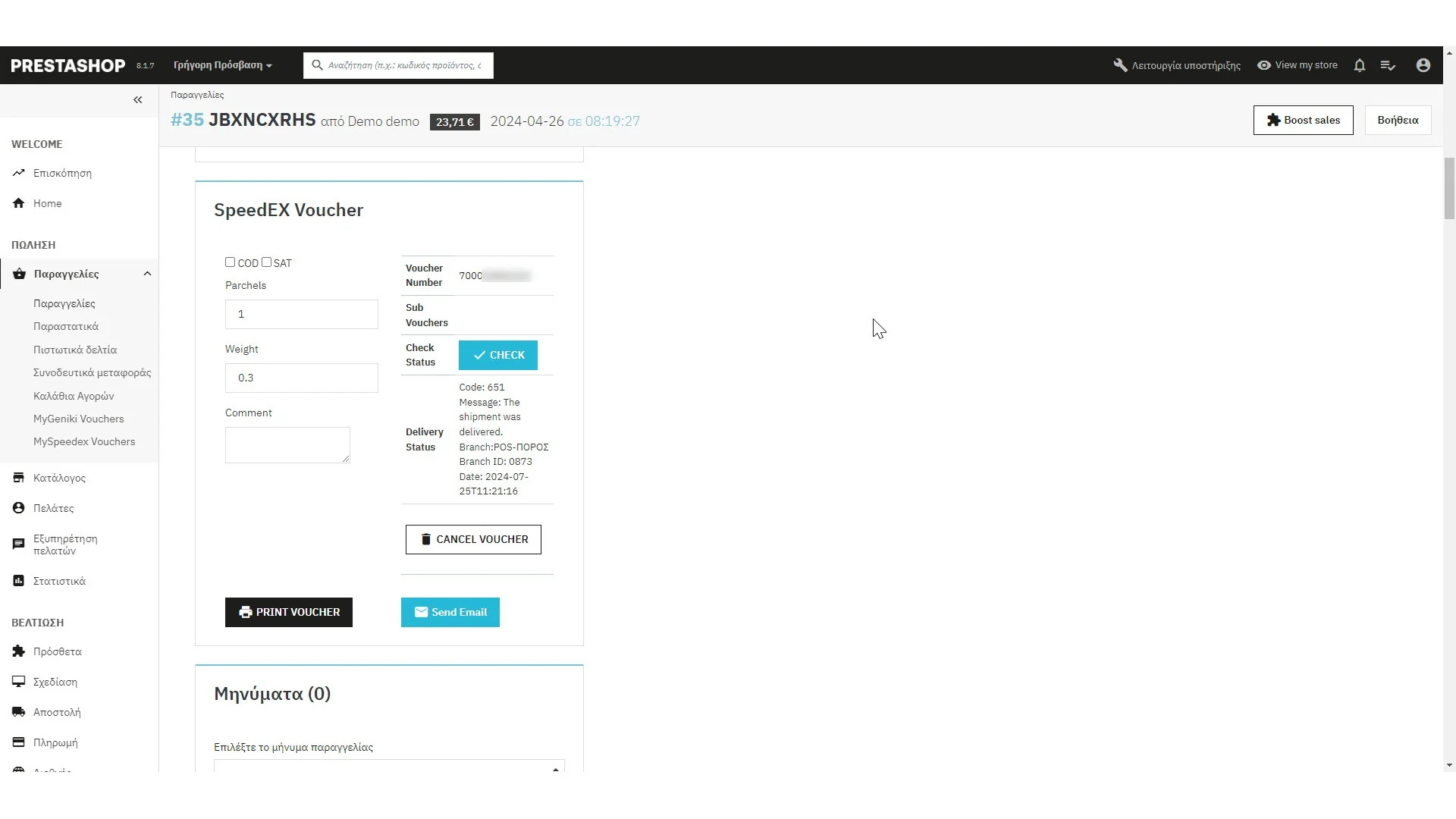Image resolution: width=1456 pixels, height=819 pixels.
Task: Tick the SAT checkbox
Action: pos(266,262)
